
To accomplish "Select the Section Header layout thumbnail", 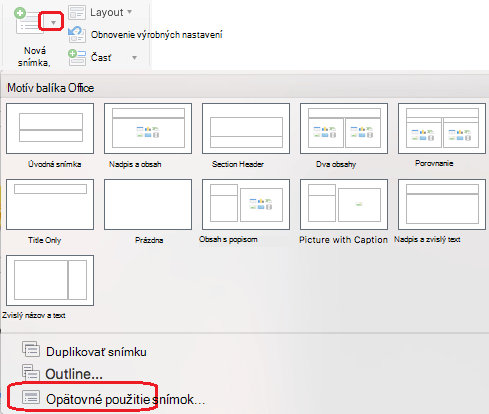I will click(246, 128).
